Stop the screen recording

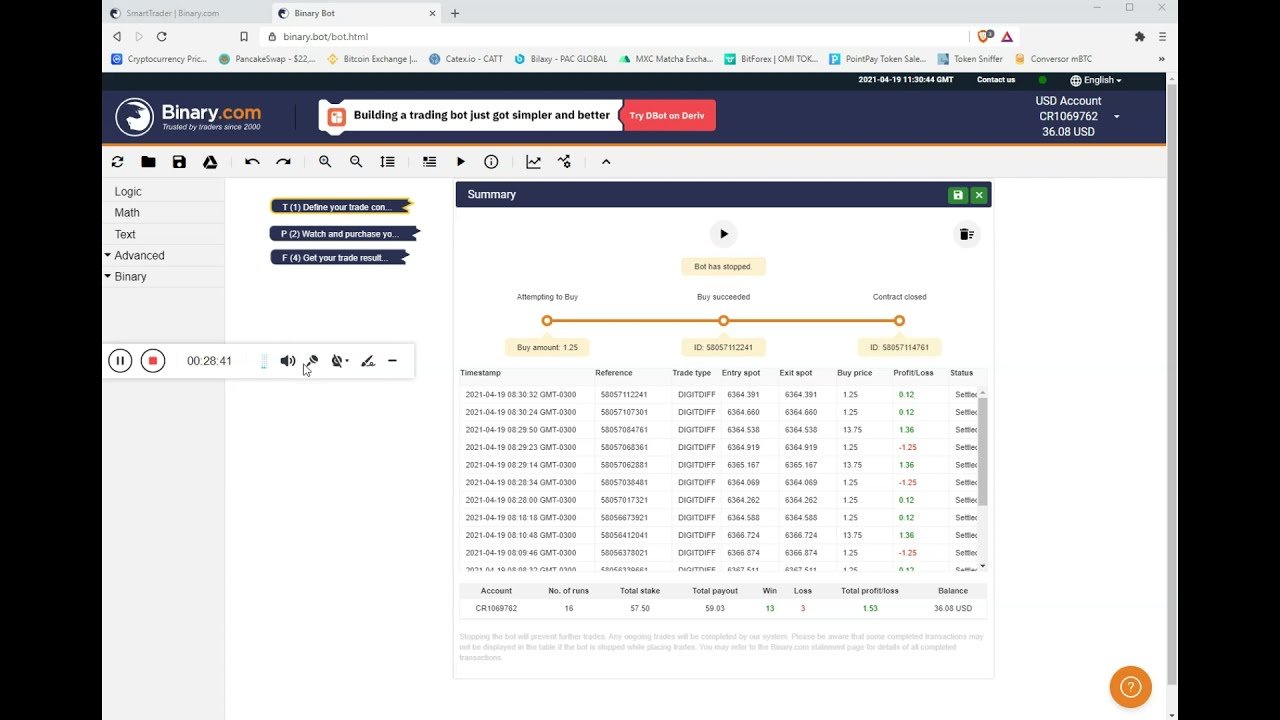152,361
